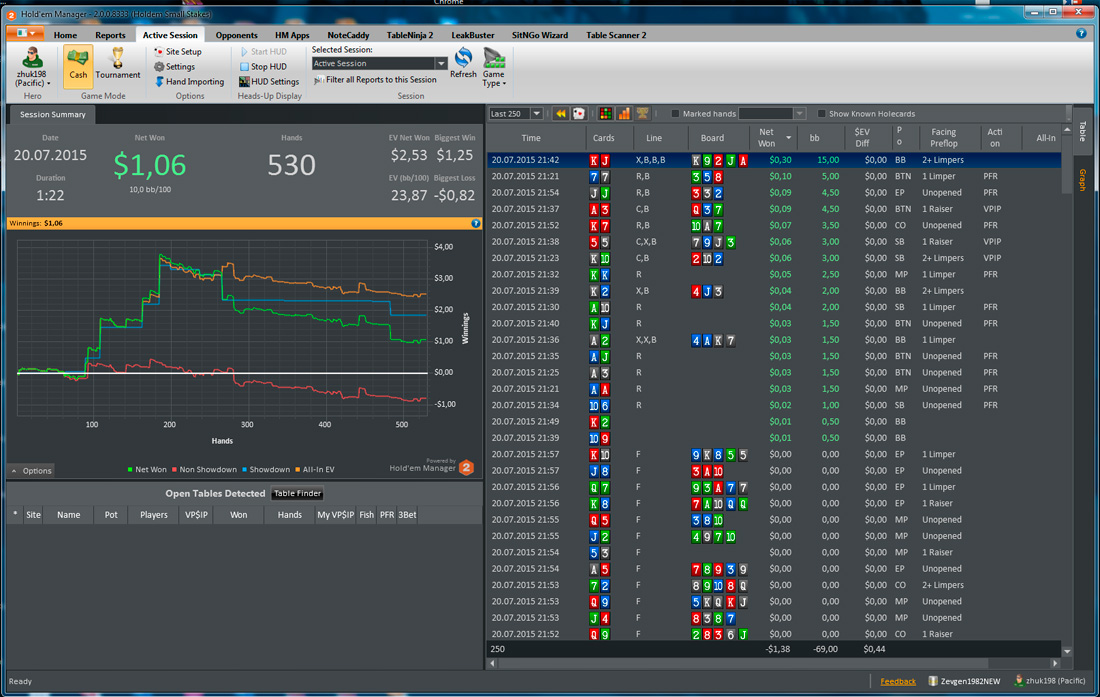Click the hands table horizontal scrollbar
The image size is (1100, 697).
coord(743,663)
